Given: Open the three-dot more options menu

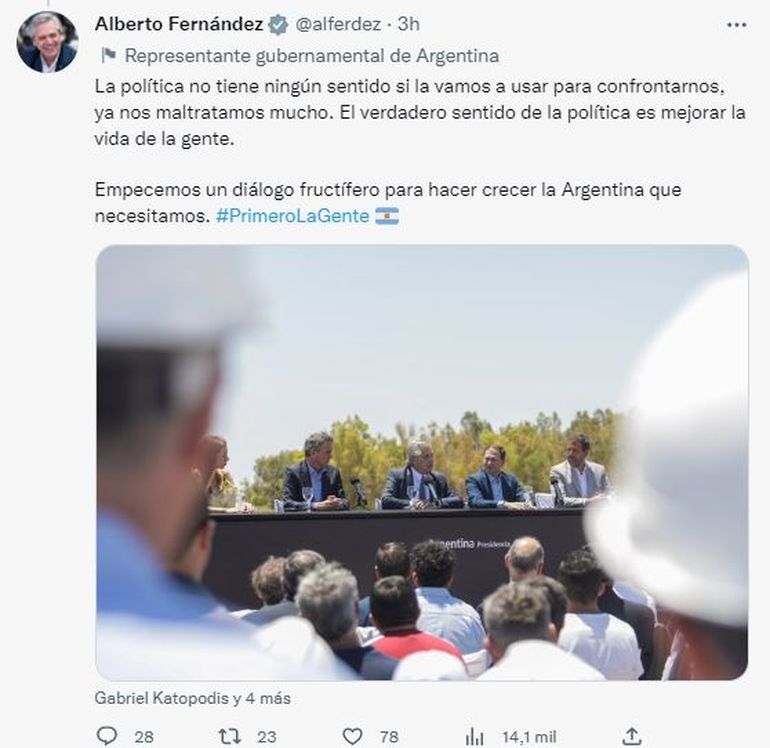Looking at the screenshot, I should 737,25.
